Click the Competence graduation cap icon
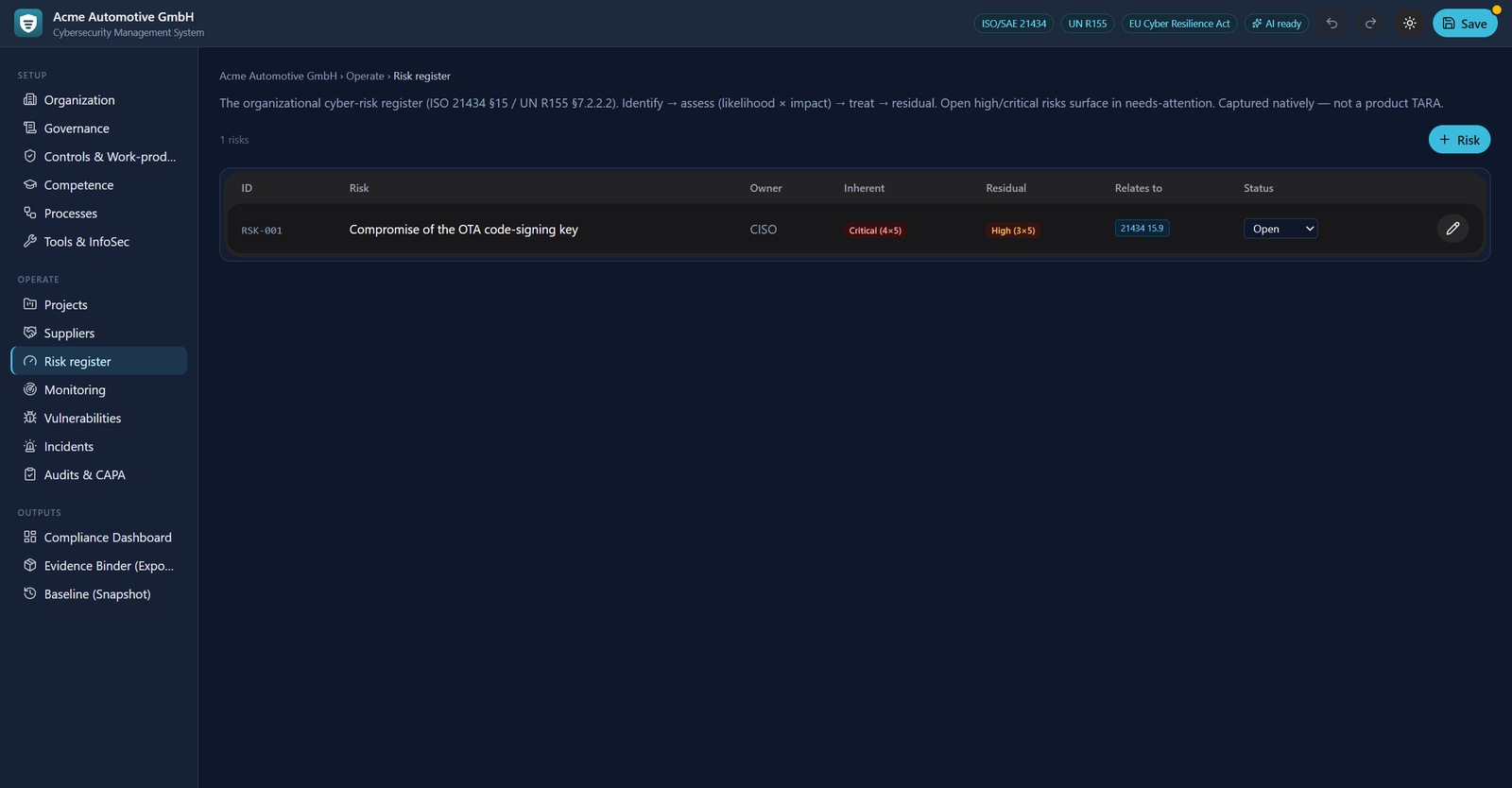The image size is (1512, 788). click(x=30, y=184)
